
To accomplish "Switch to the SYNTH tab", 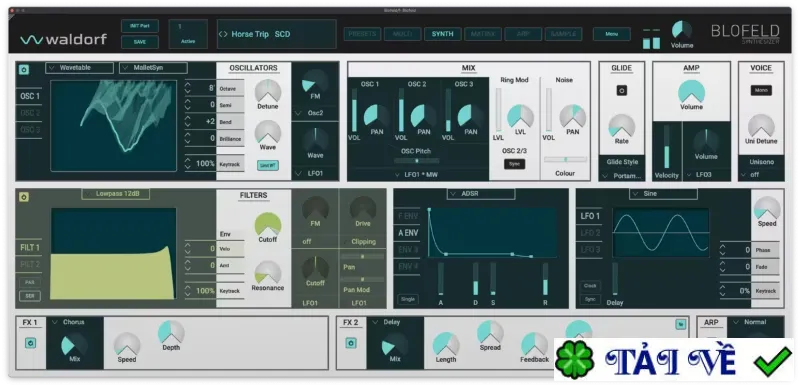I will (x=443, y=34).
